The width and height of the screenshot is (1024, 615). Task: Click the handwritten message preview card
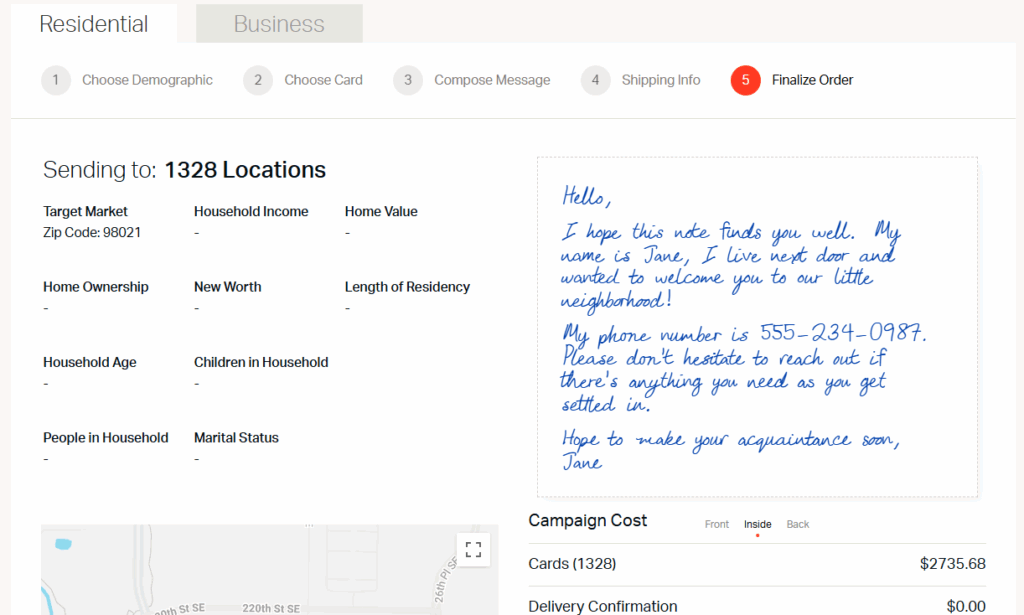pos(757,325)
